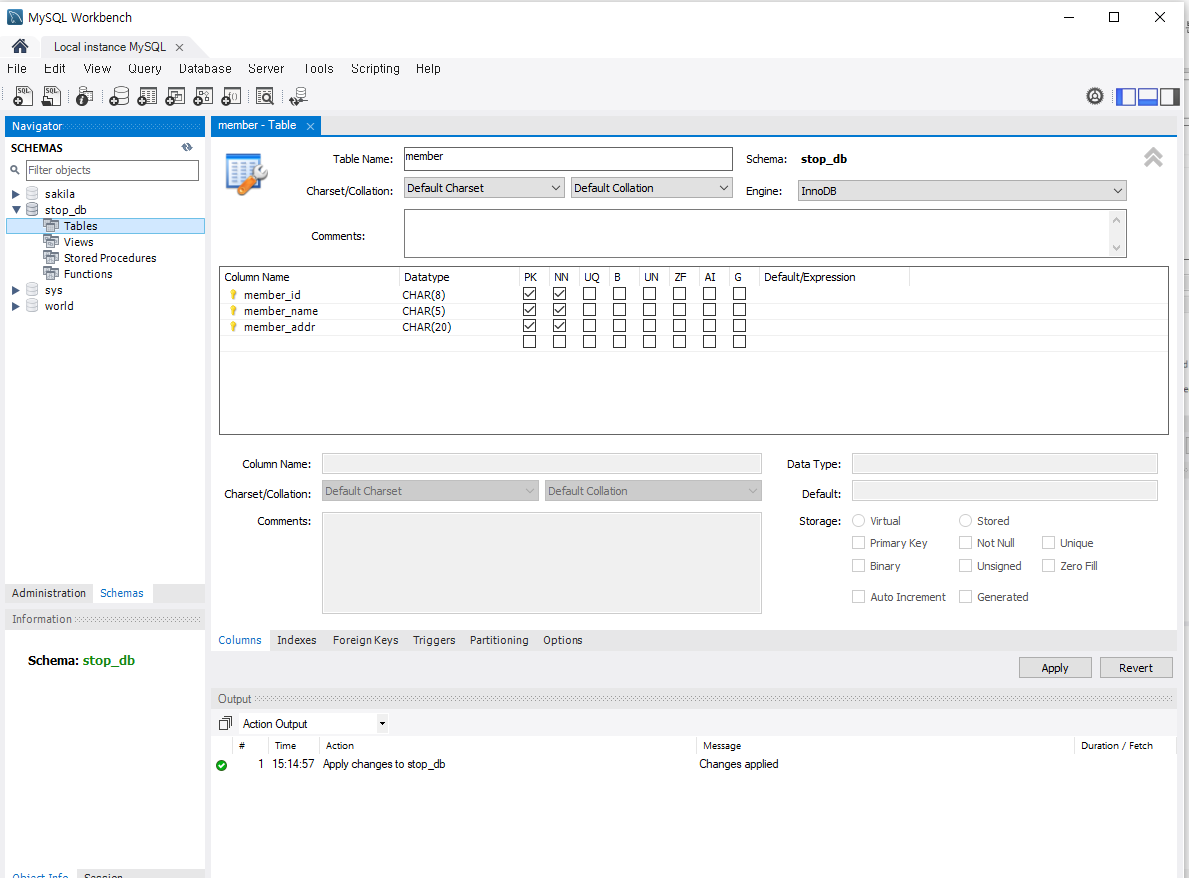Open inspector for selected object icon
This screenshot has width=1189, height=878.
85,96
